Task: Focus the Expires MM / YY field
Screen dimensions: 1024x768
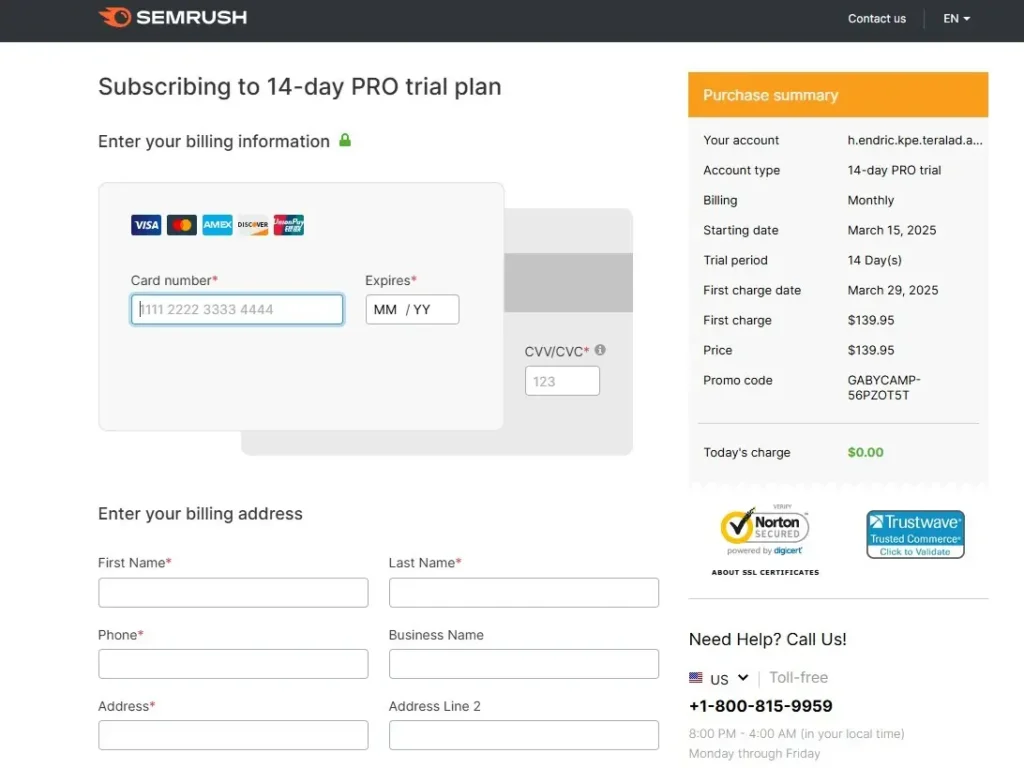Action: [x=412, y=310]
